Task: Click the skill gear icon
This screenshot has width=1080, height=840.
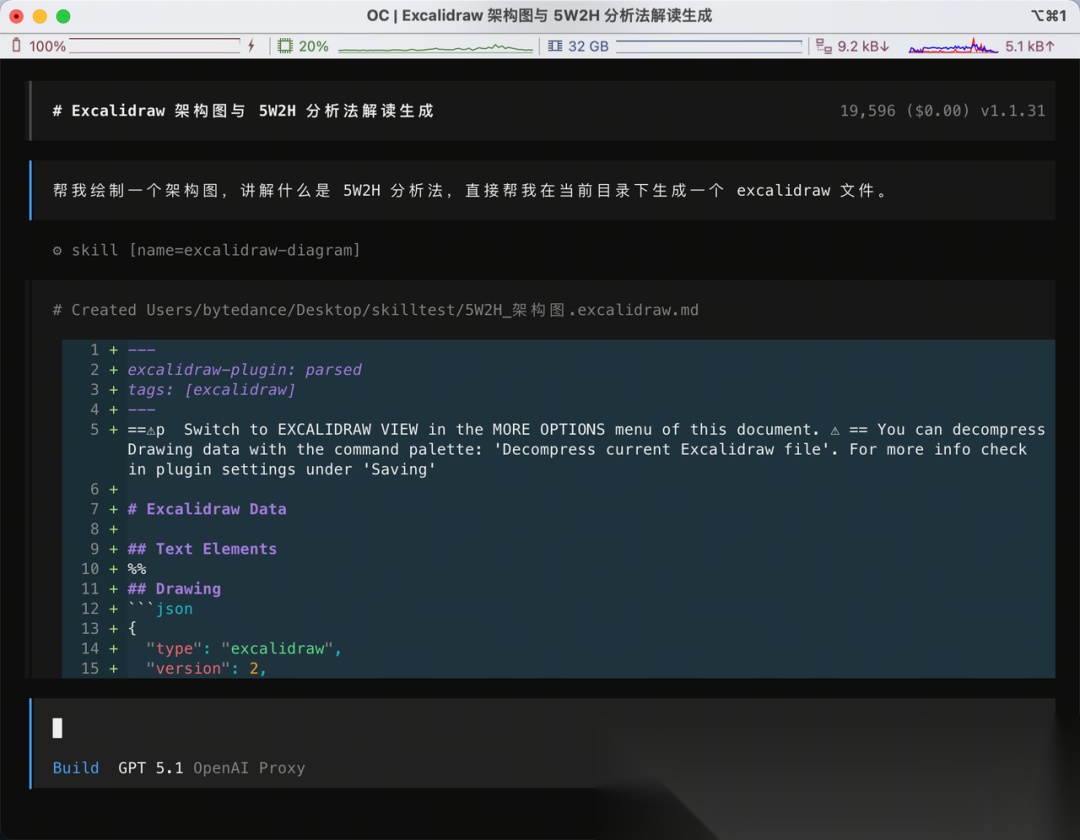Action: point(57,250)
